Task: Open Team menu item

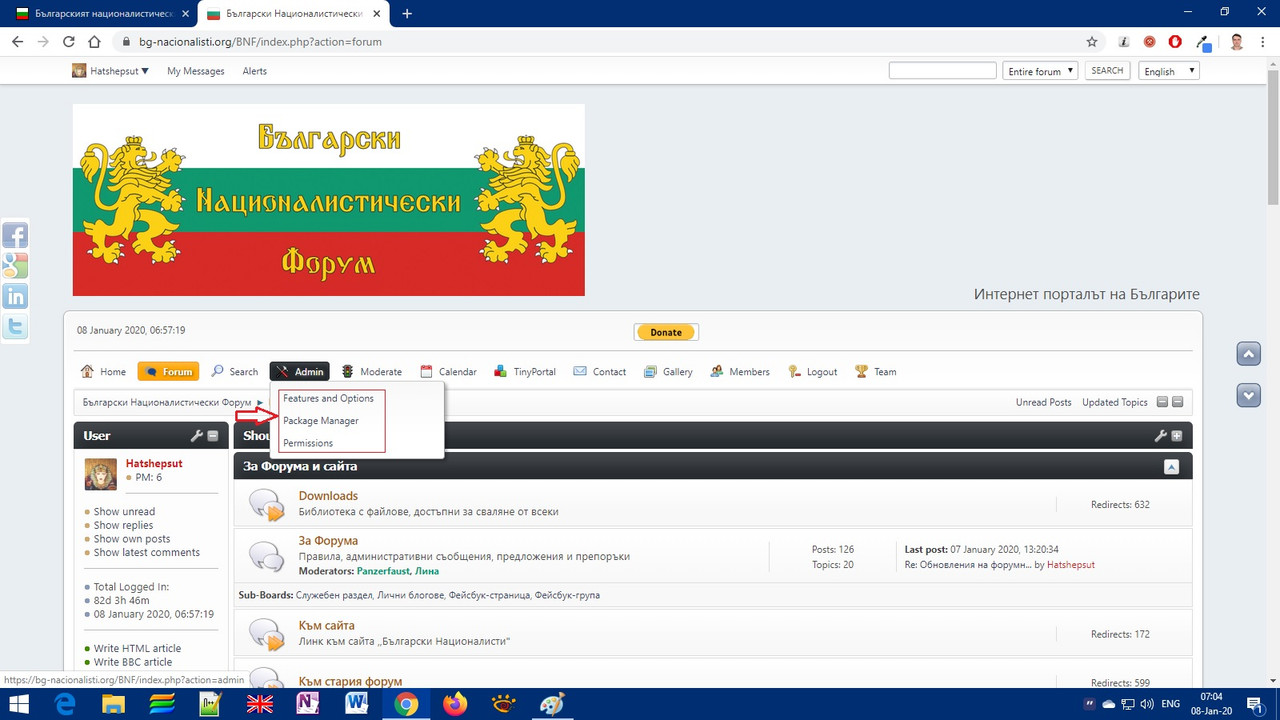Action: click(875, 371)
